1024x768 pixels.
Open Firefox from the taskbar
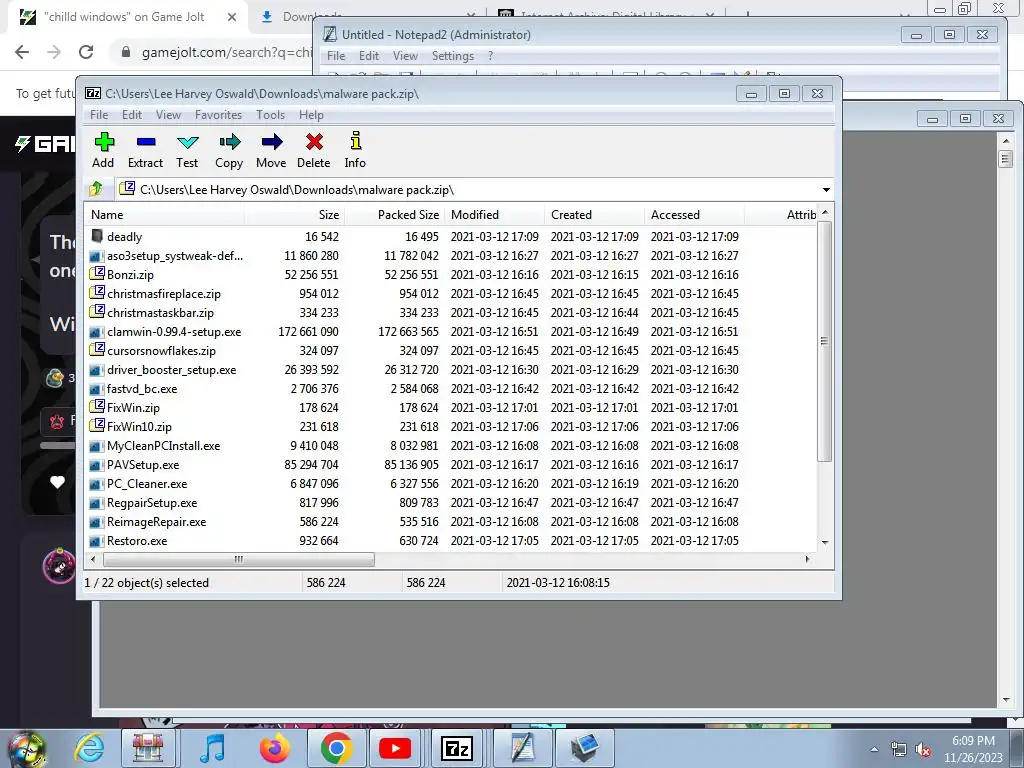coord(274,748)
